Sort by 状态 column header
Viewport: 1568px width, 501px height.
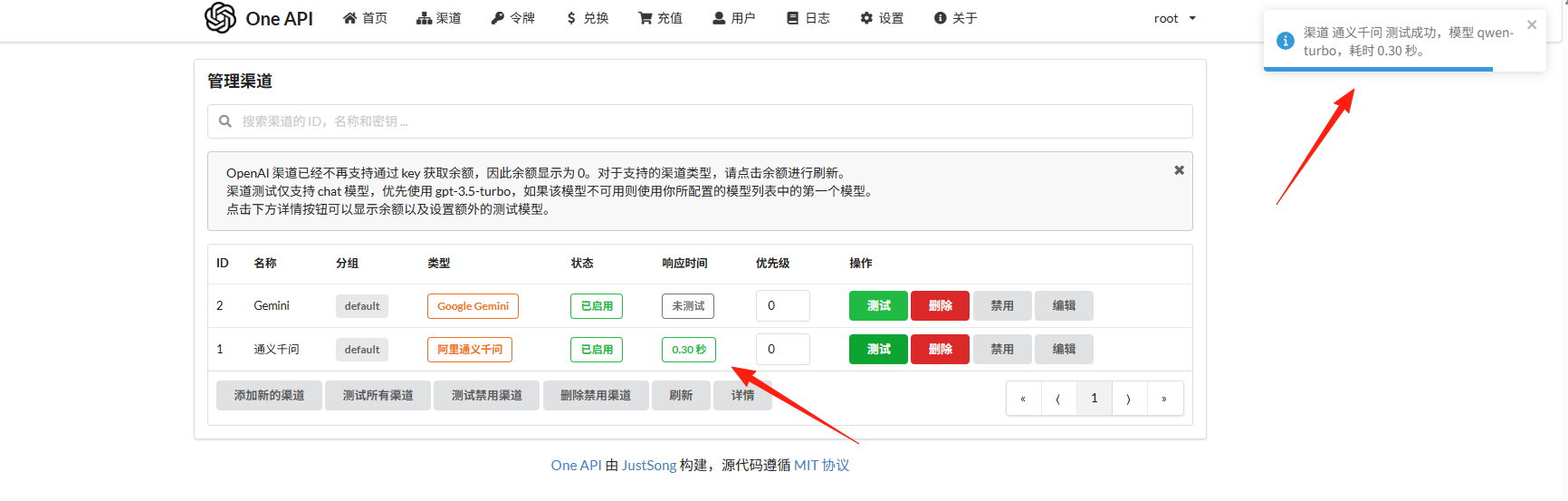pyautogui.click(x=582, y=263)
